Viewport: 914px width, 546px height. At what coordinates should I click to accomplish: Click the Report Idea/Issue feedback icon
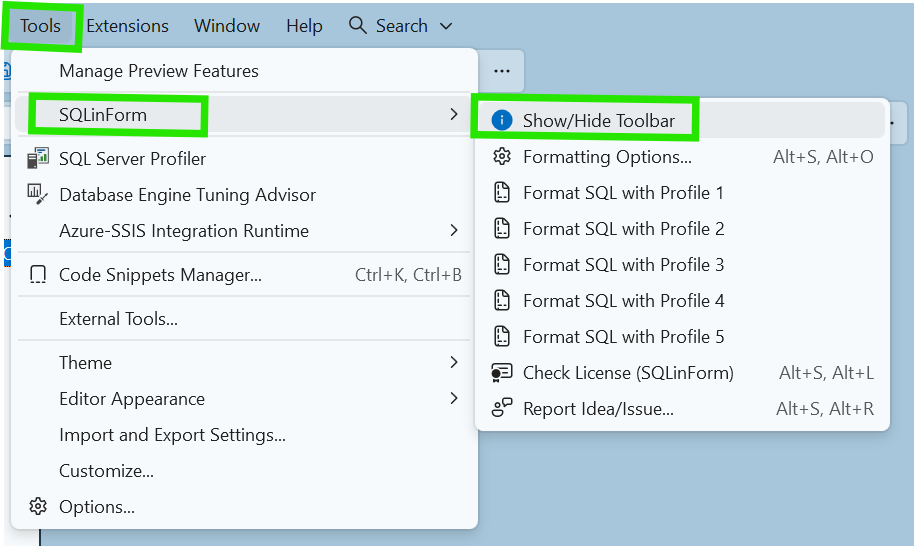(502, 408)
